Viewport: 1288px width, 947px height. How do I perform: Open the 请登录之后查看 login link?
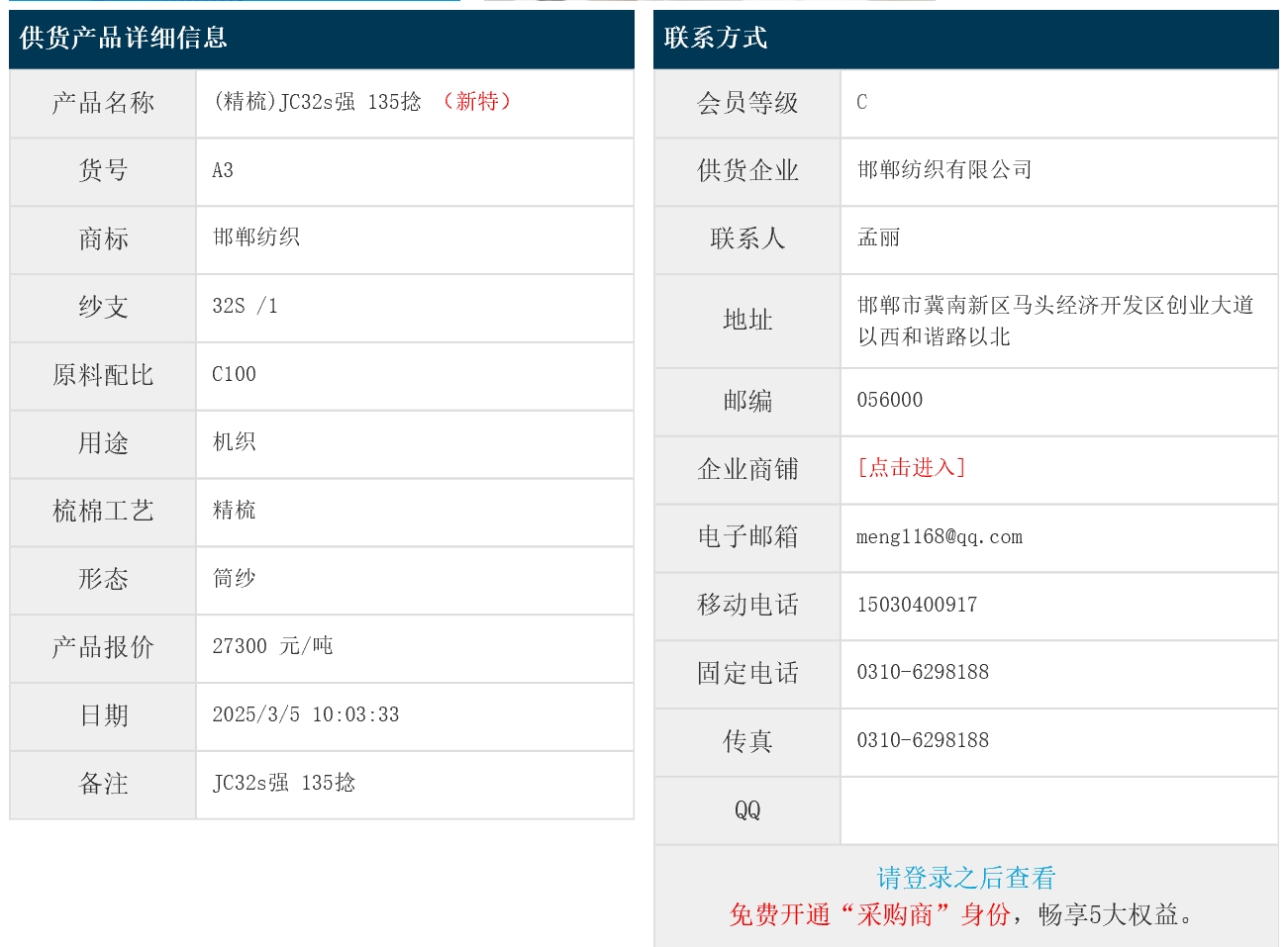point(965,878)
